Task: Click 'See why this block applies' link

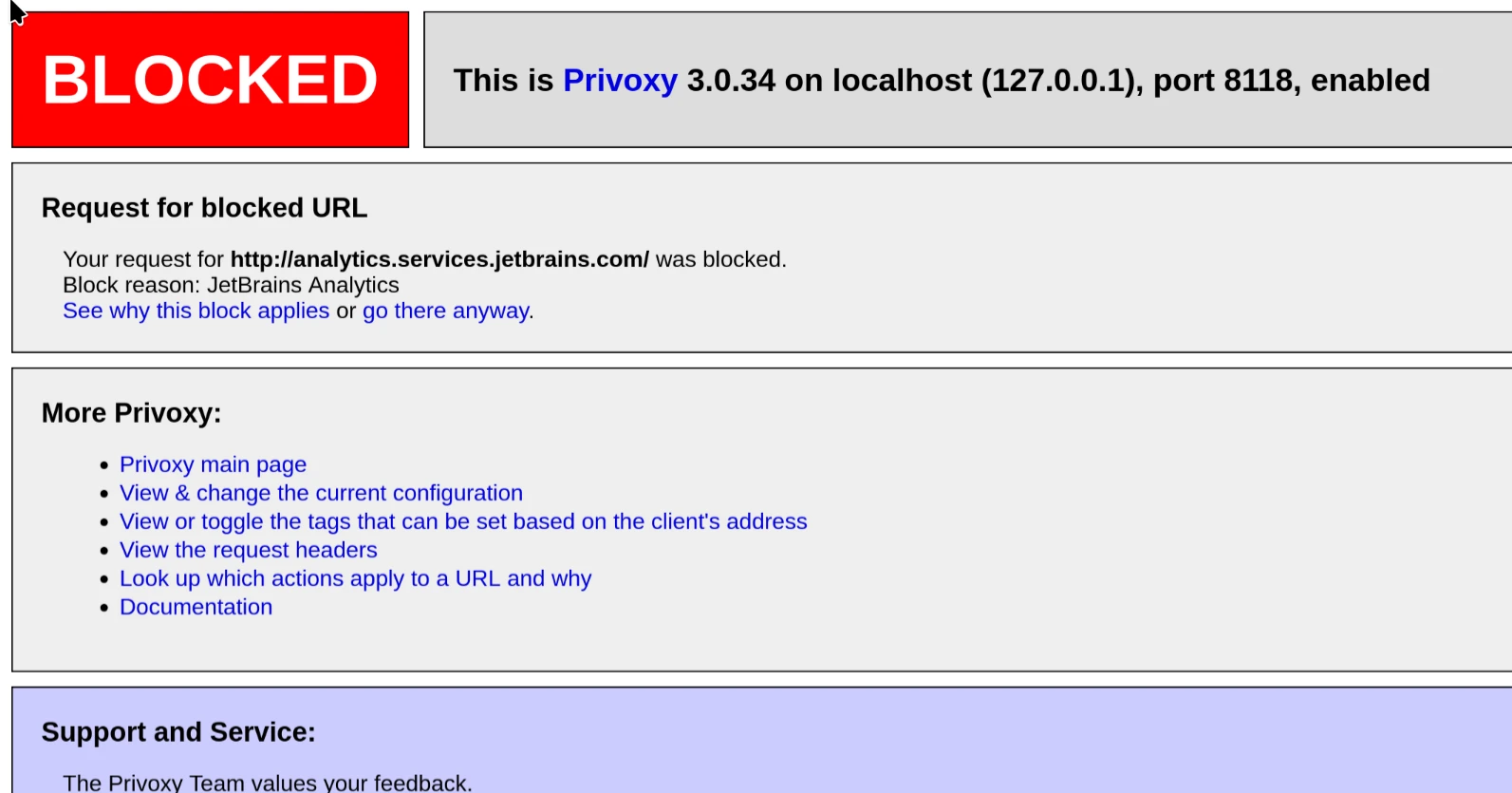Action: (x=196, y=311)
